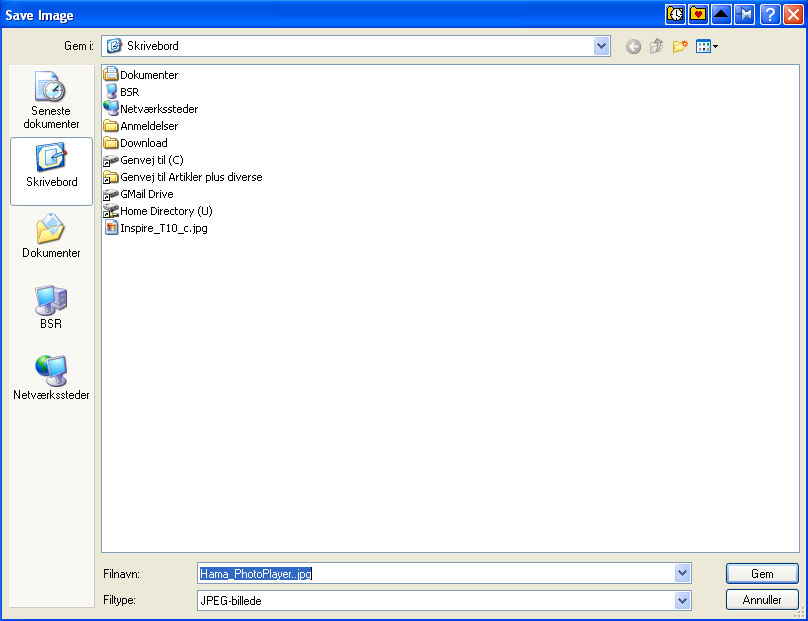The image size is (808, 621).
Task: Expand the Filtype dropdown
Action: 682,600
